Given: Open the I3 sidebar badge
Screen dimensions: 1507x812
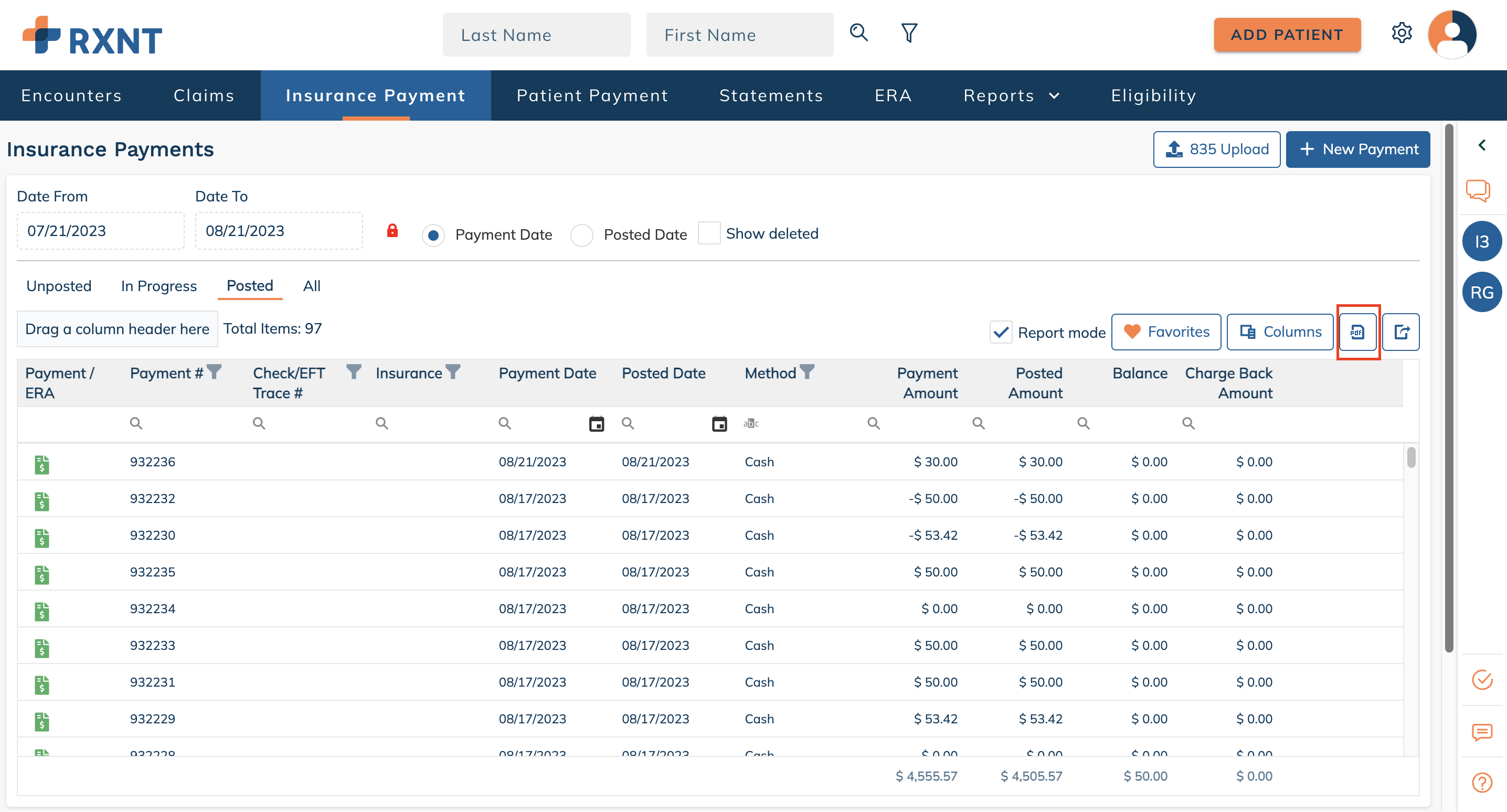Looking at the screenshot, I should coord(1482,242).
